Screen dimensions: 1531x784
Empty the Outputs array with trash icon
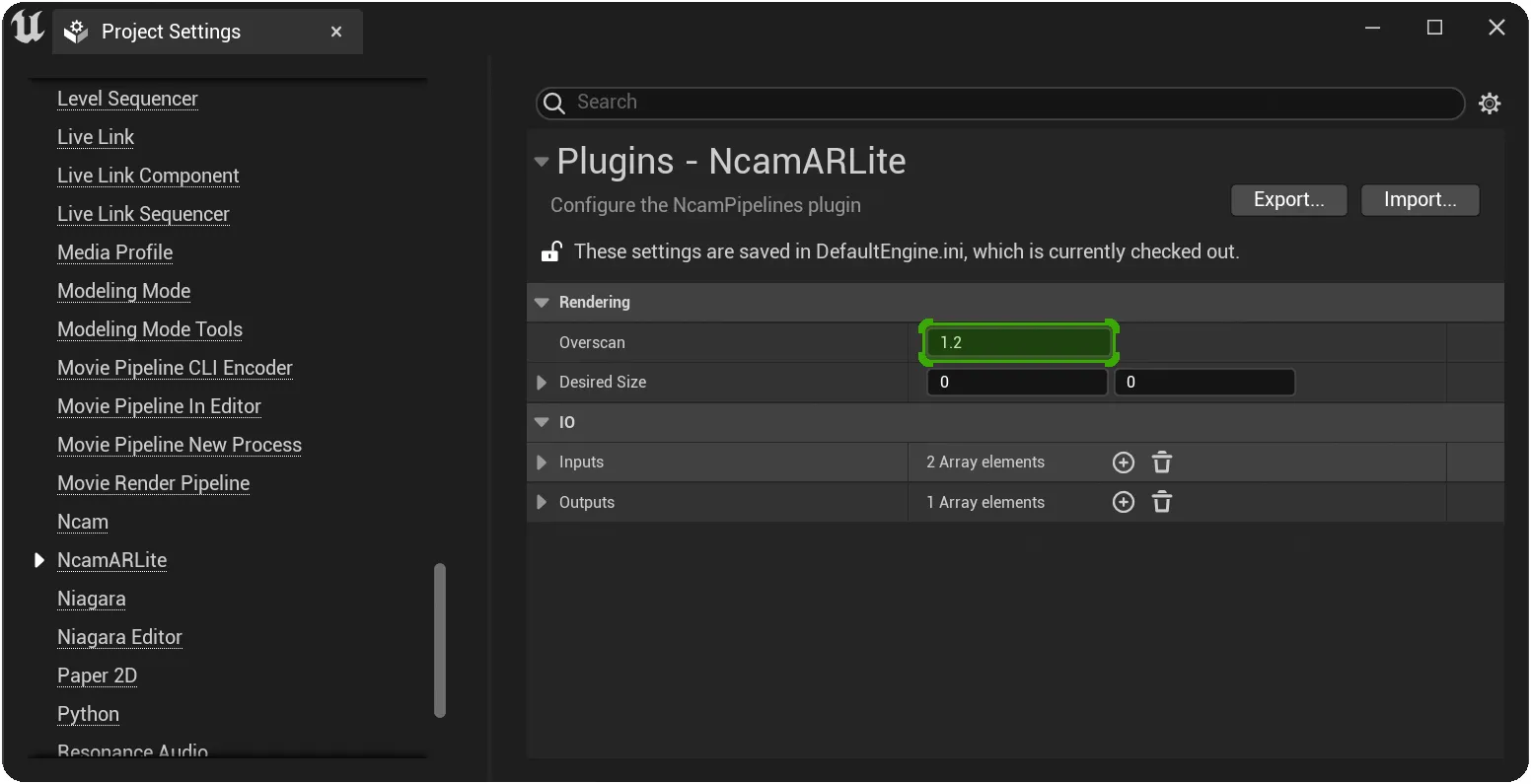[x=1162, y=503]
